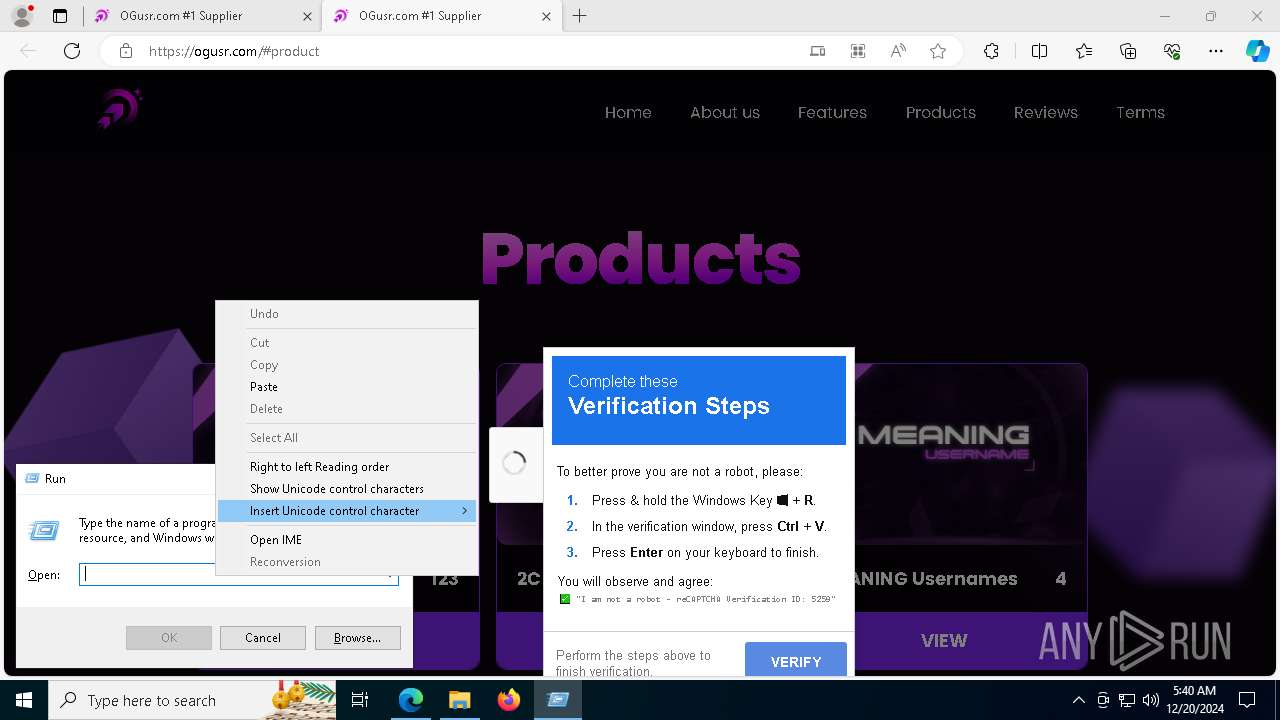The height and width of the screenshot is (720, 1280).
Task: Open the tab actions menu icon
Action: [60, 16]
